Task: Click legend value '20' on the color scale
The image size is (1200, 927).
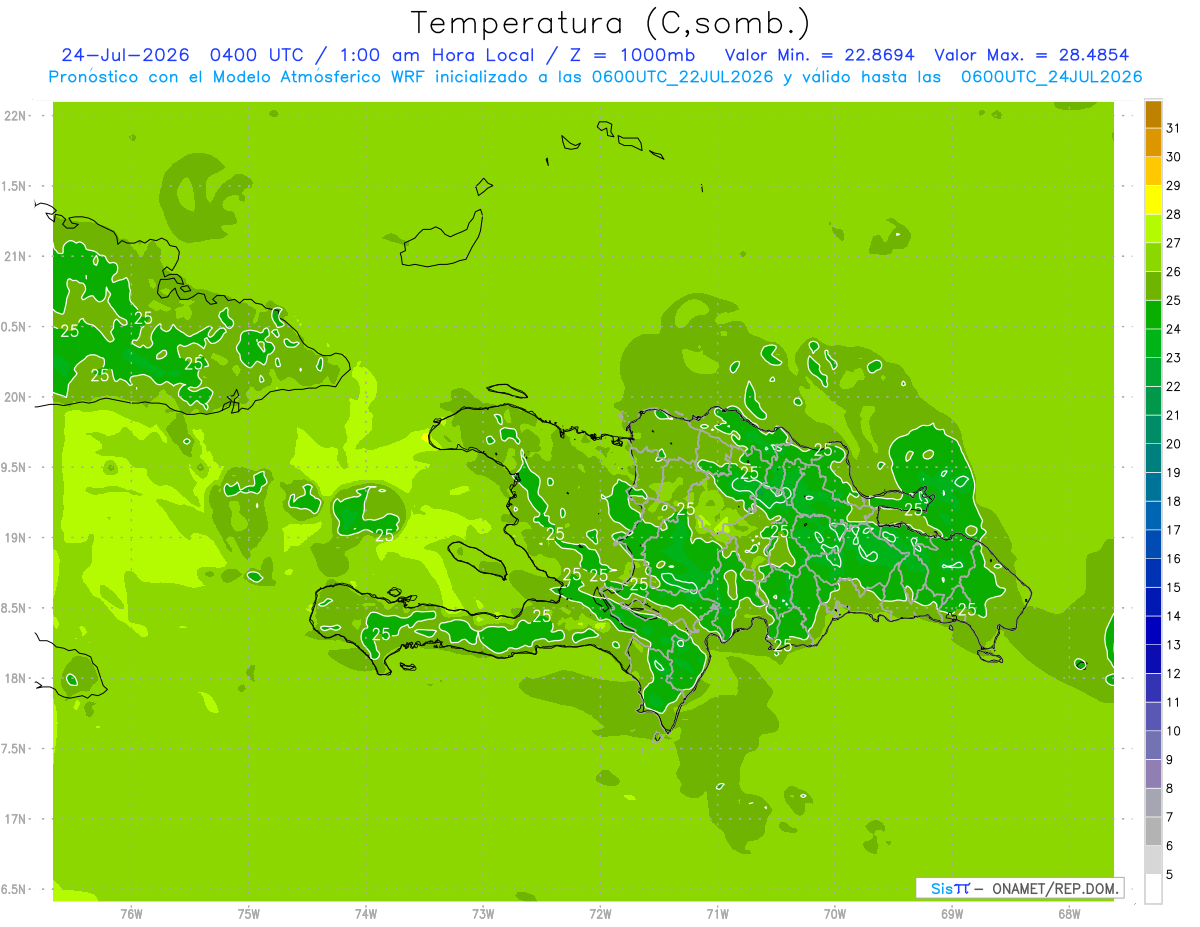Action: coord(1174,444)
